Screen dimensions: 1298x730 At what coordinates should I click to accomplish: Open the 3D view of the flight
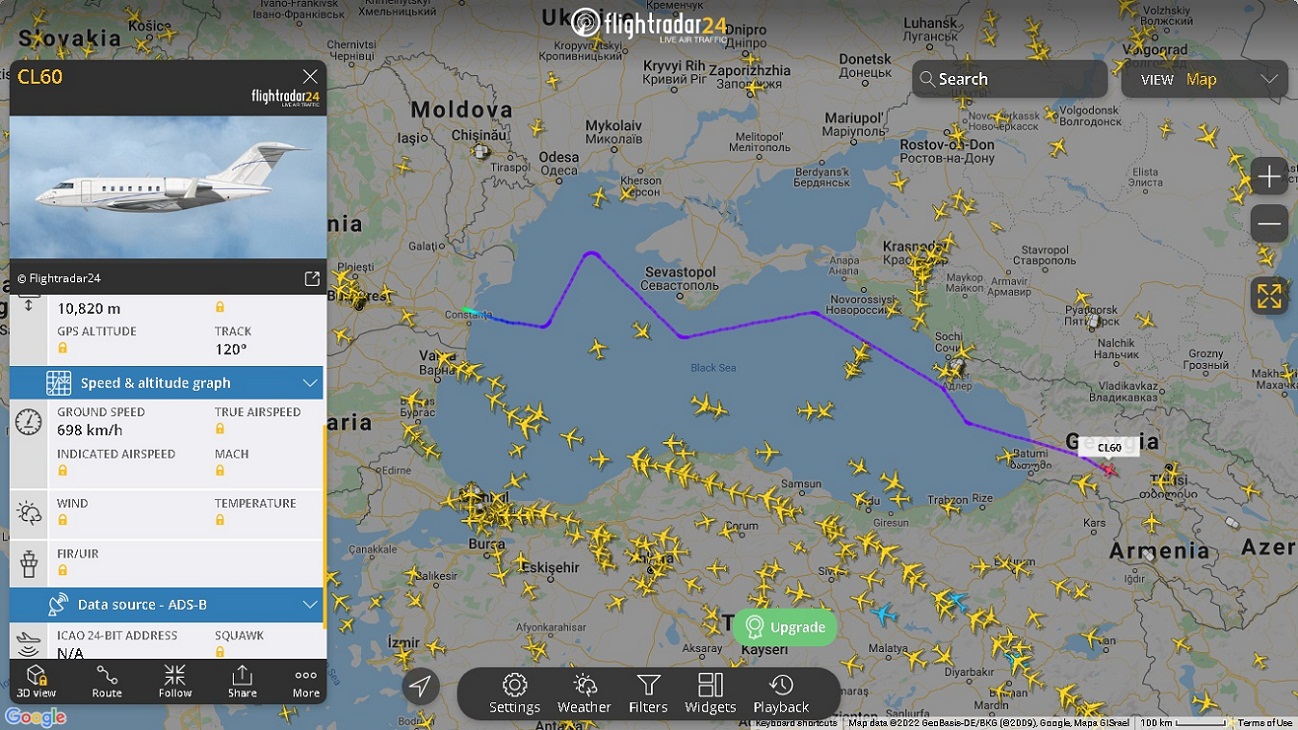click(x=36, y=680)
